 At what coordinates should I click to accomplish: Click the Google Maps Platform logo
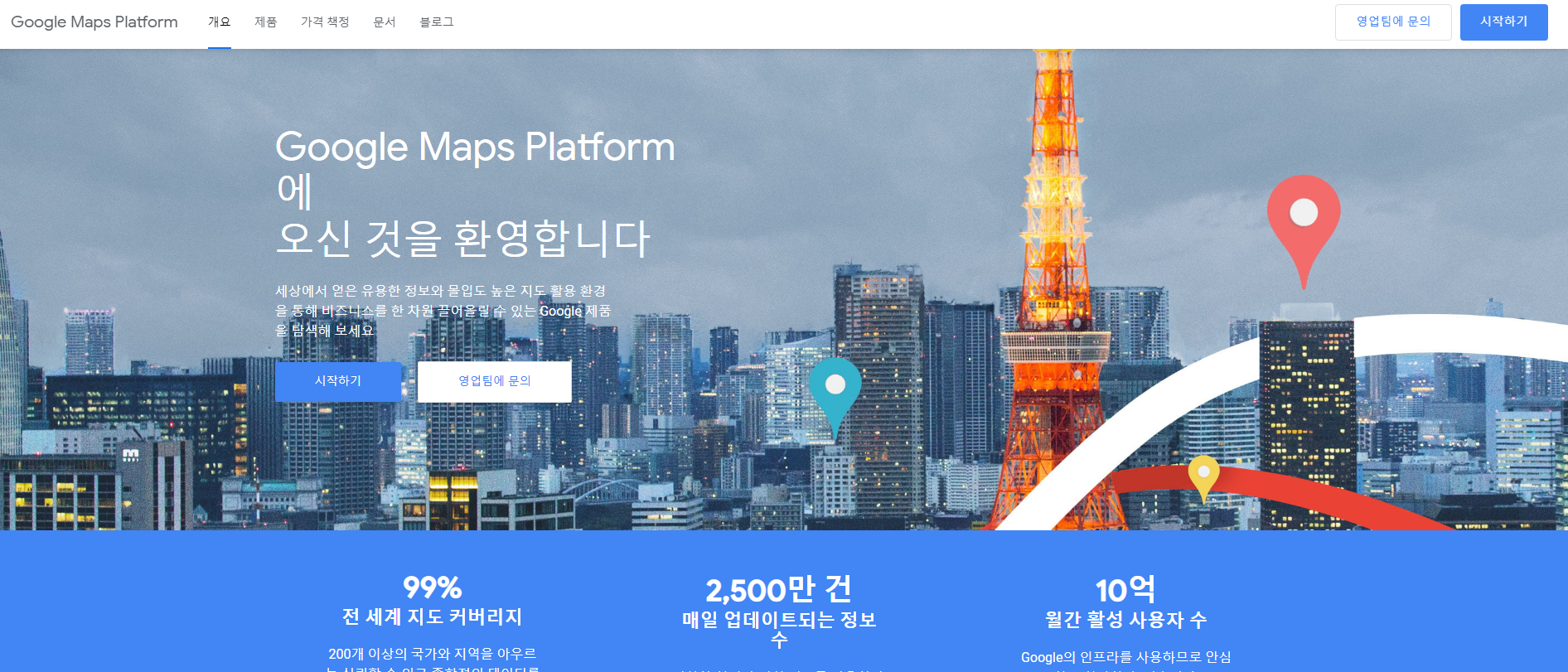point(94,22)
